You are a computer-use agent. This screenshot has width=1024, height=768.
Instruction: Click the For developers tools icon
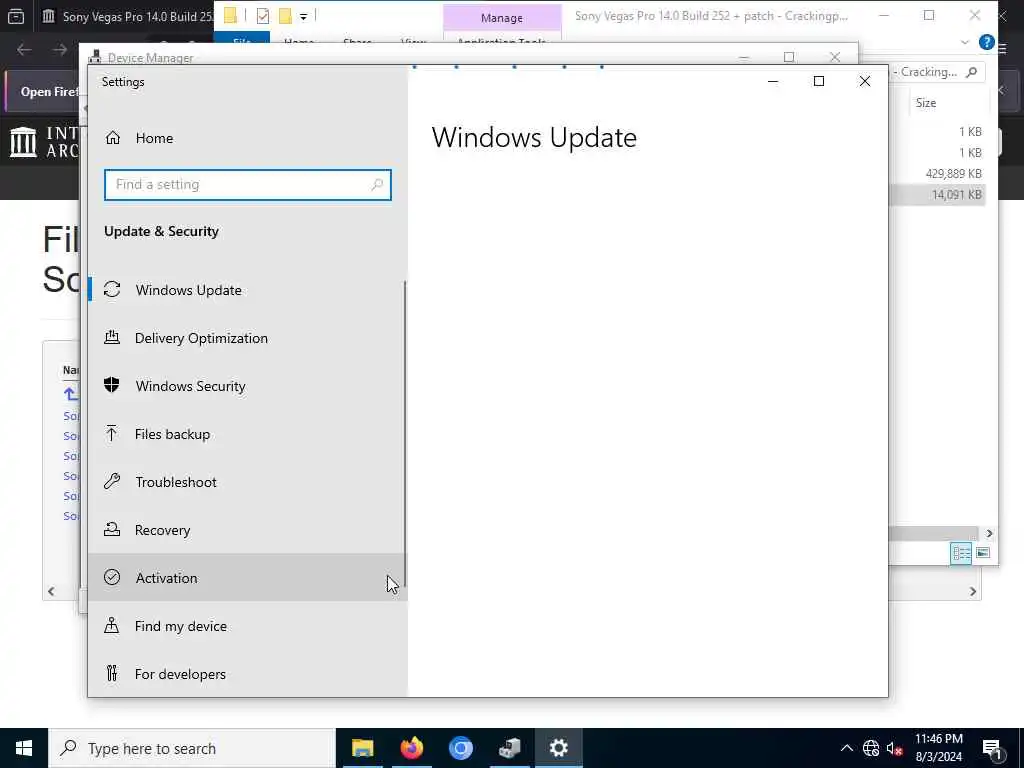[112, 673]
